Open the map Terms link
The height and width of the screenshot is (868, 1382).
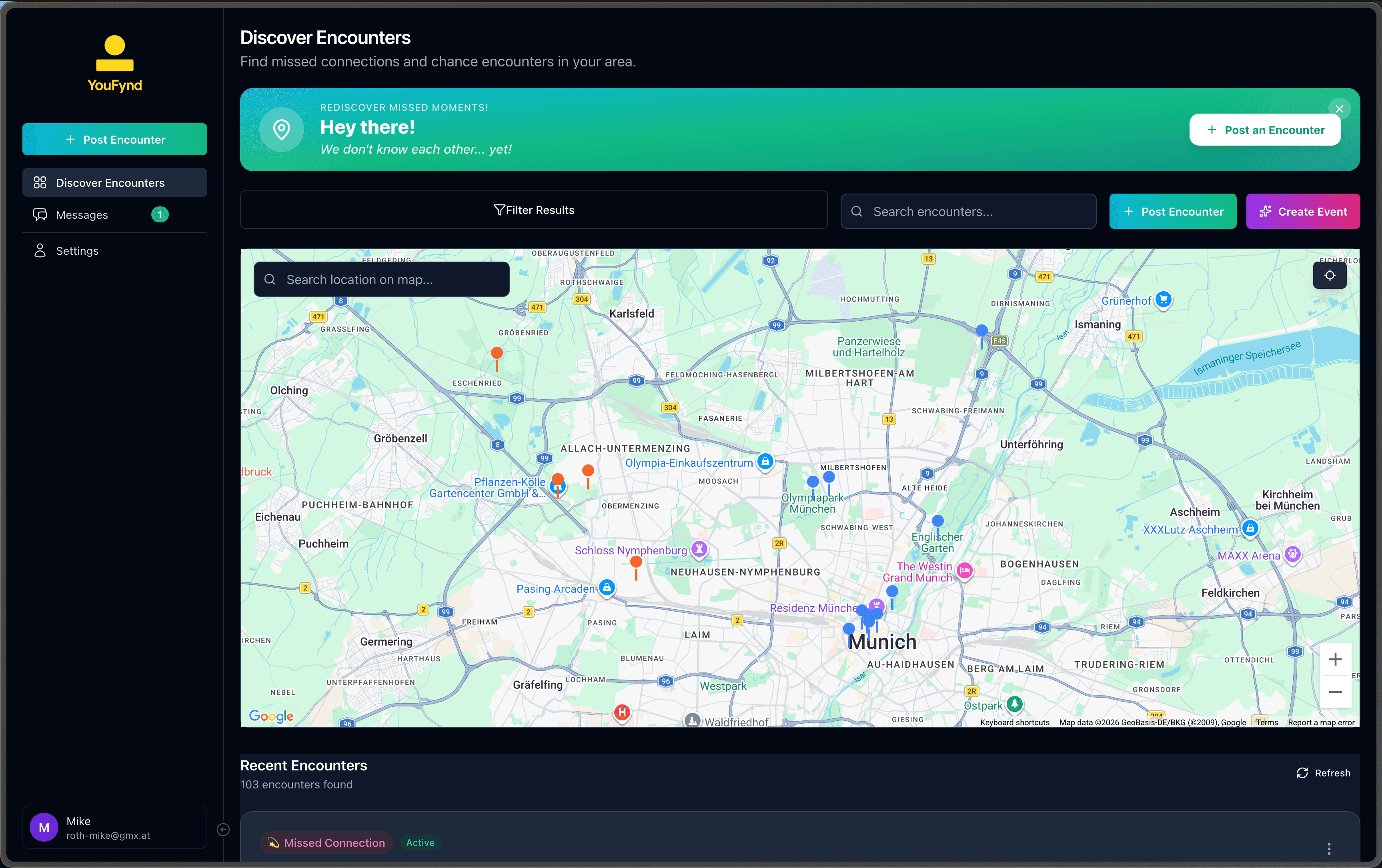(1267, 722)
